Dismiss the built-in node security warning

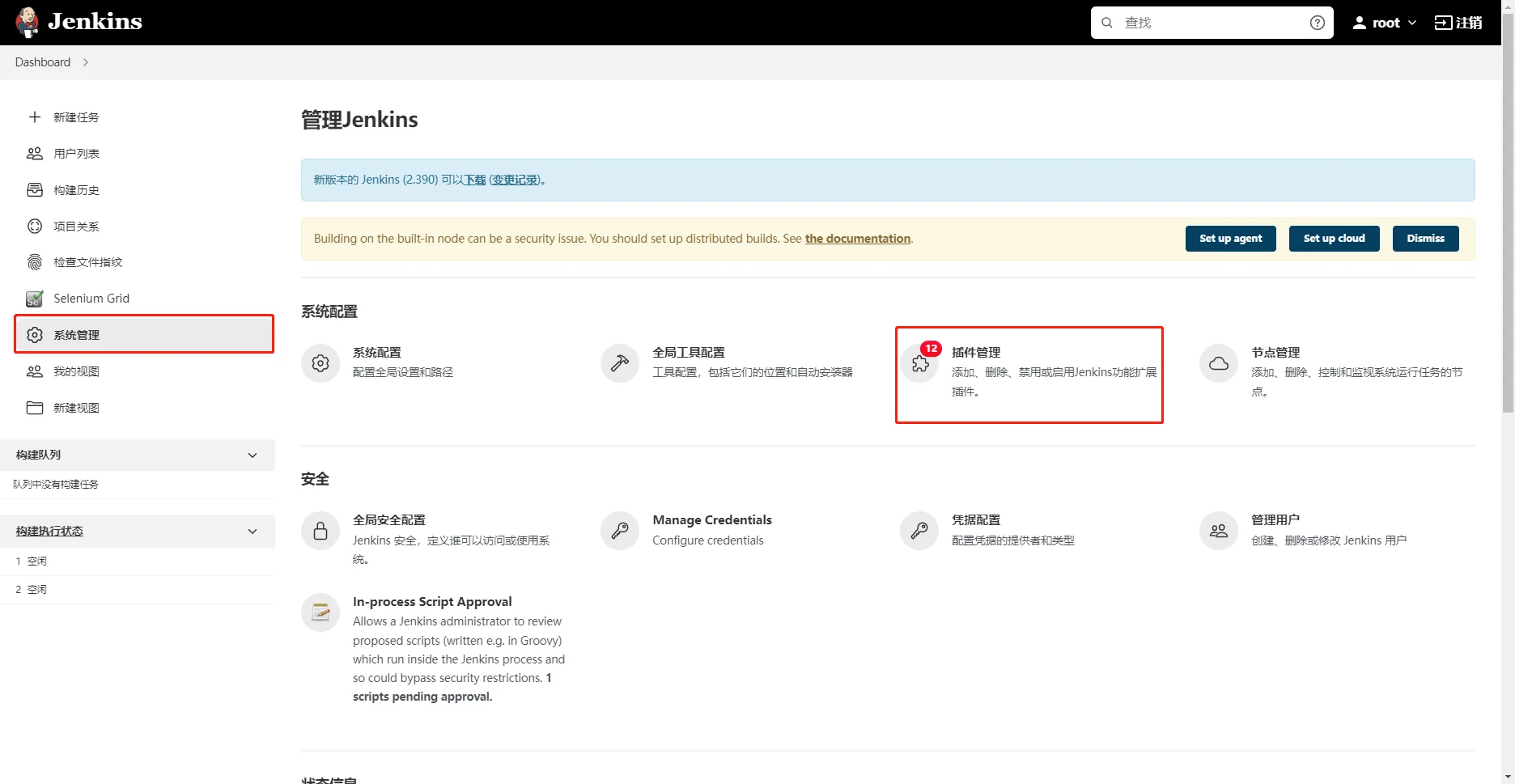coord(1425,239)
